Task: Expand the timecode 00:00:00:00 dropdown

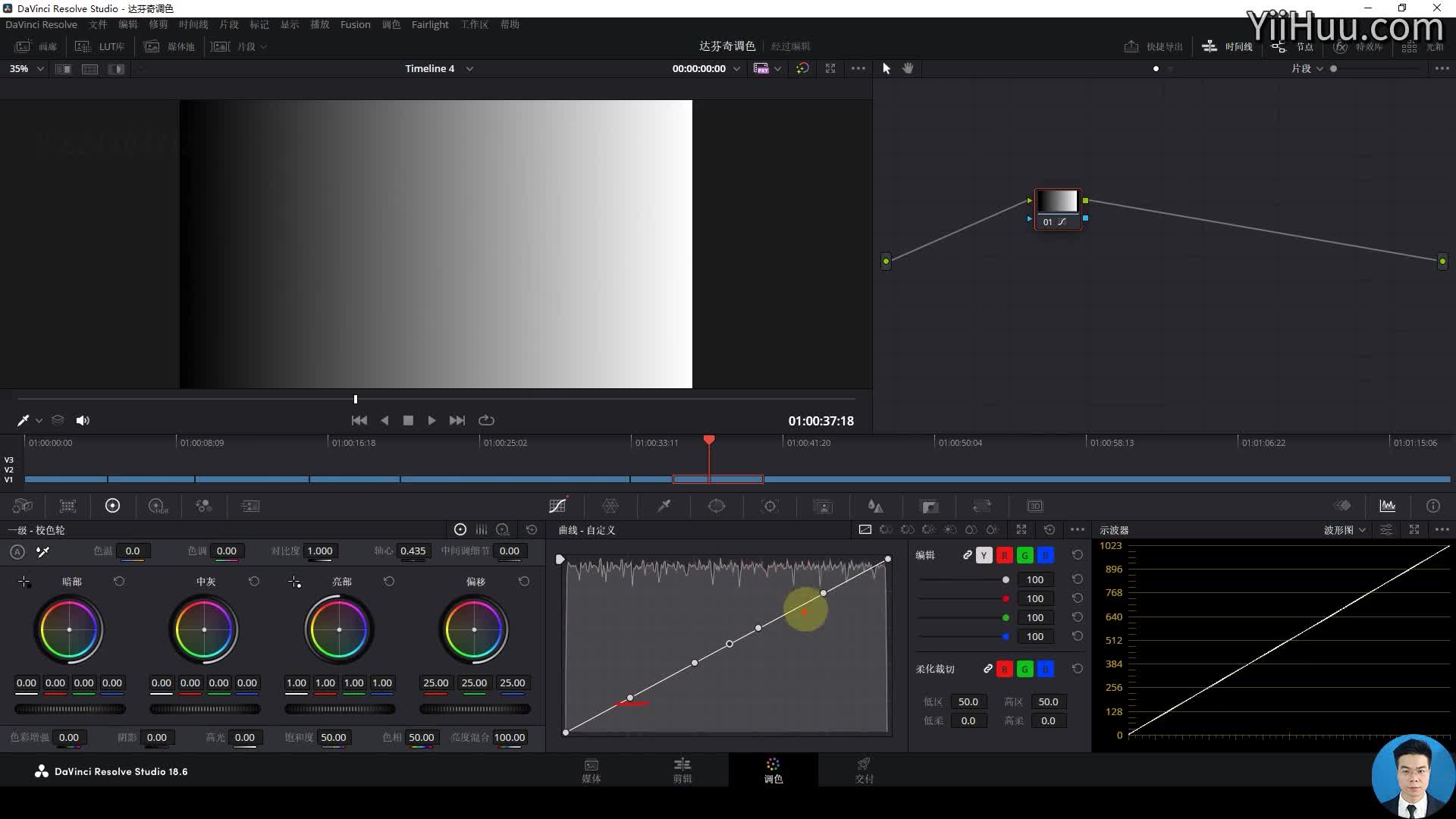Action: [x=736, y=69]
